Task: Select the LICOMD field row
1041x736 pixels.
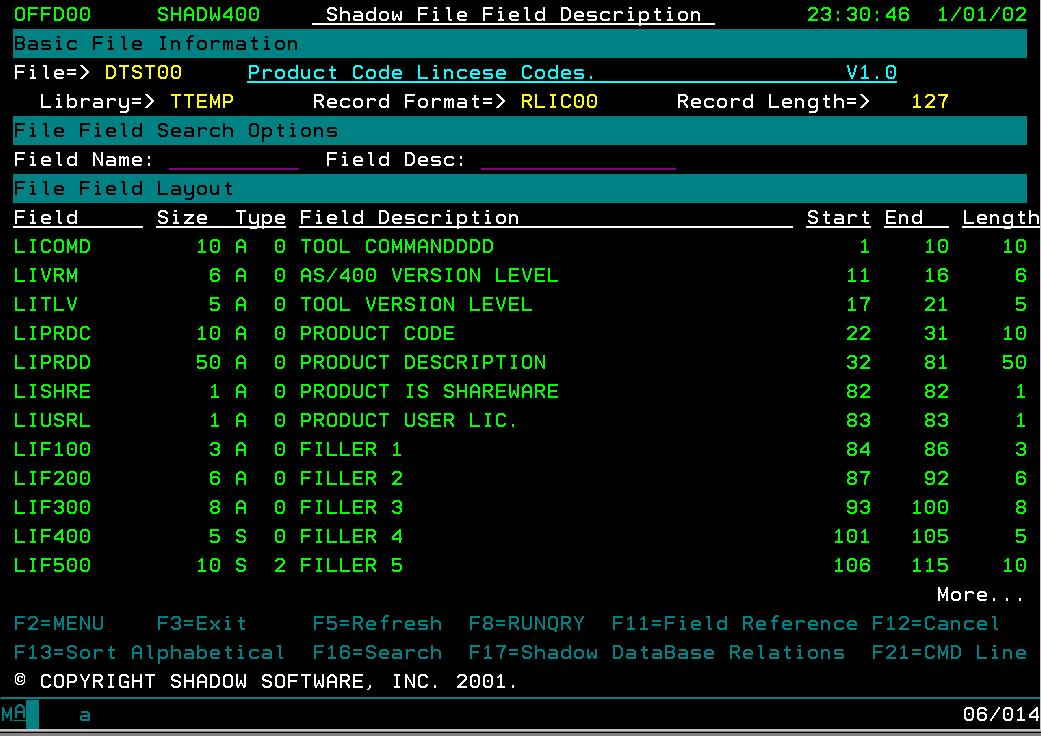Action: point(520,247)
